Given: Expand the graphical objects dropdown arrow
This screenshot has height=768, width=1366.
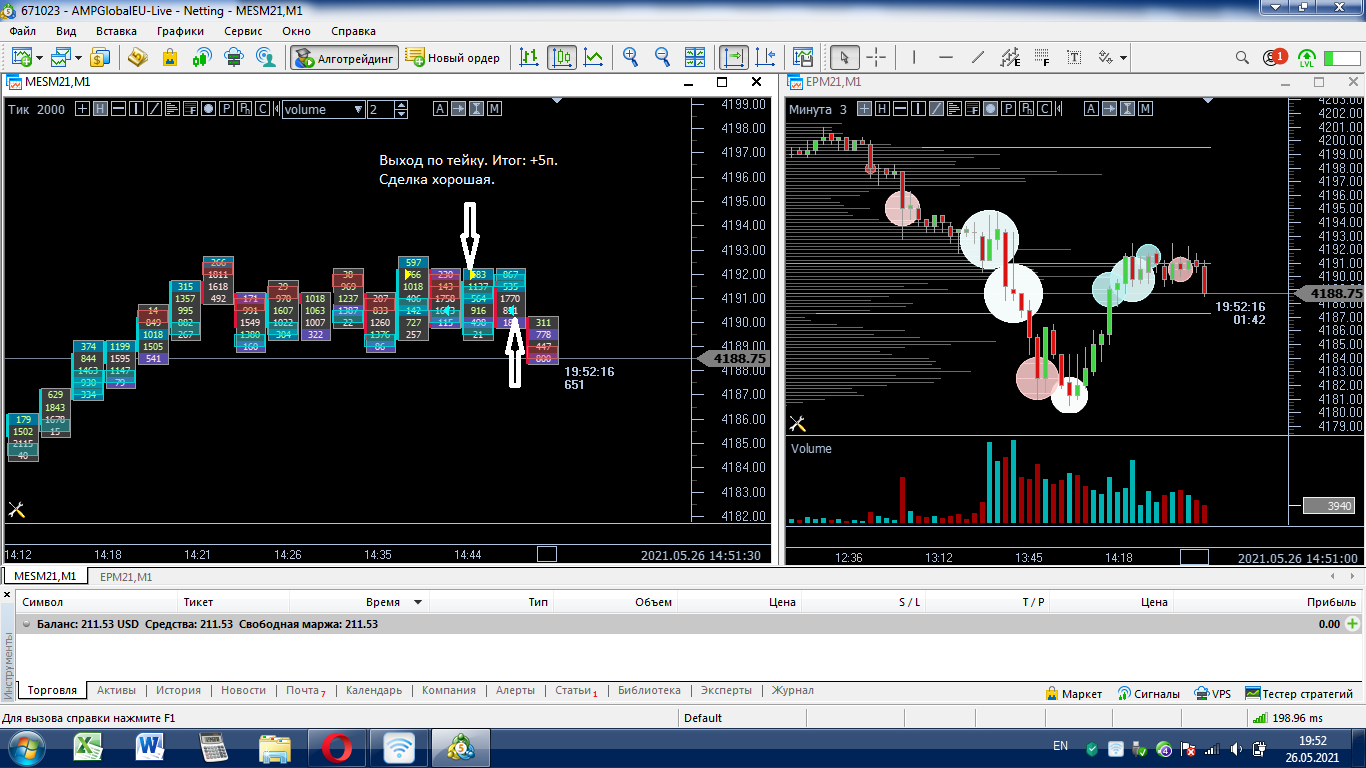Looking at the screenshot, I should (x=1124, y=57).
